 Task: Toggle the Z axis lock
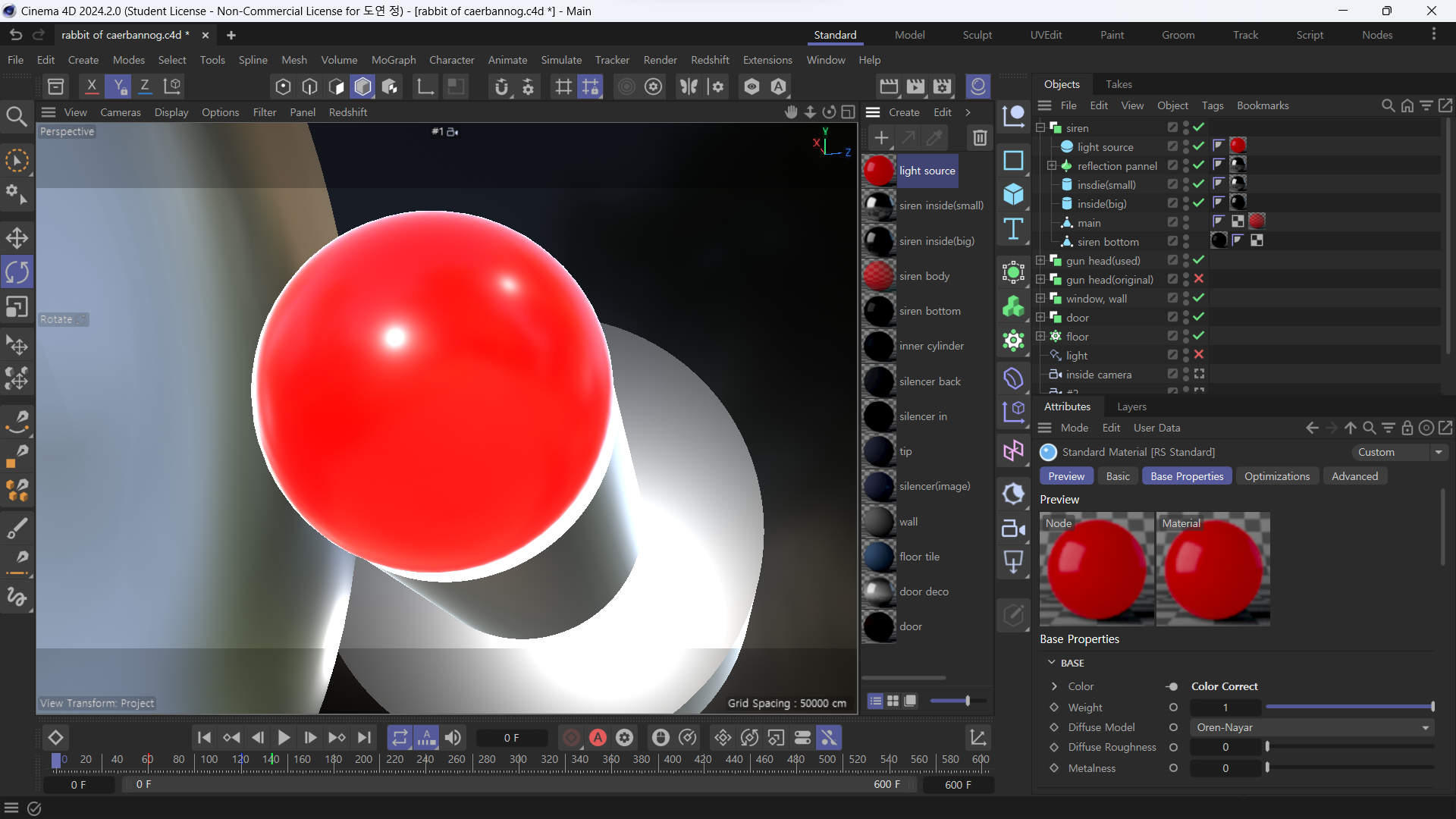(x=145, y=86)
